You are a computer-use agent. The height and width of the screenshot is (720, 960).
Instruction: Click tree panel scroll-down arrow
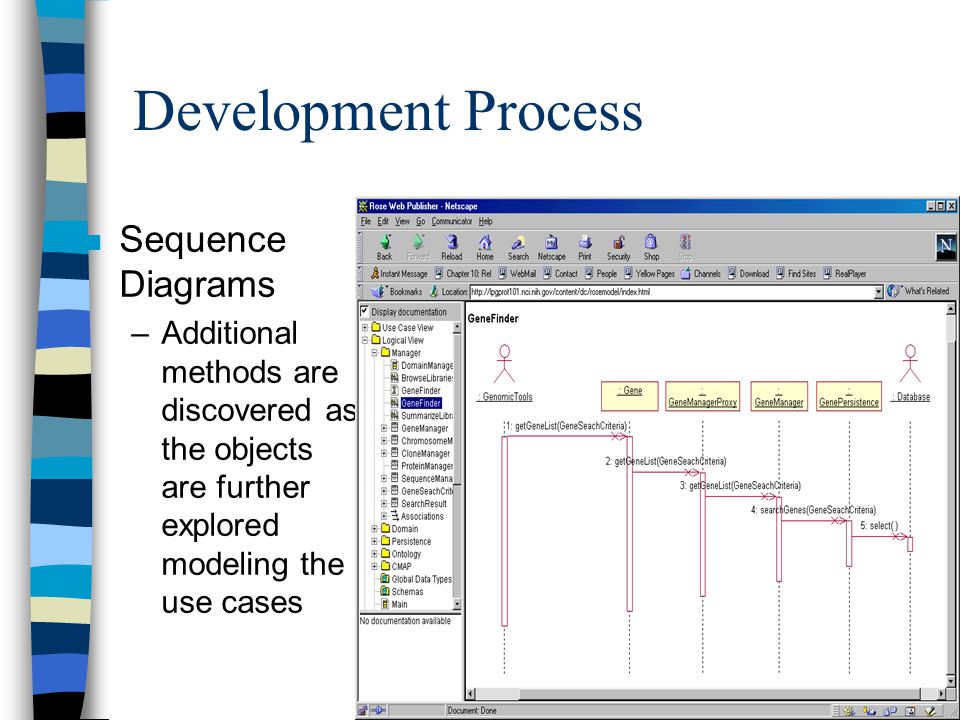pos(456,604)
